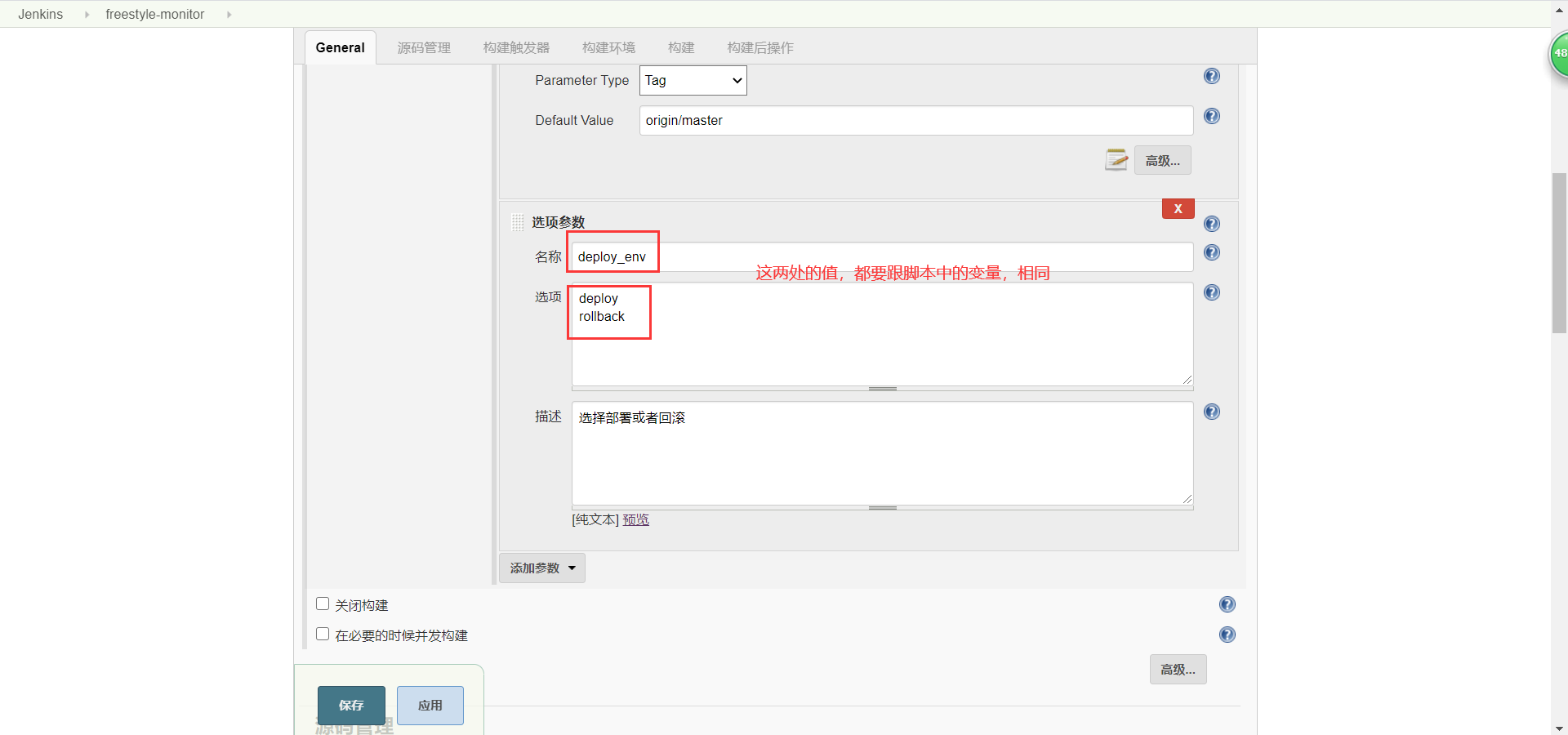Switch to the 构建触发器 tab

coord(516,47)
